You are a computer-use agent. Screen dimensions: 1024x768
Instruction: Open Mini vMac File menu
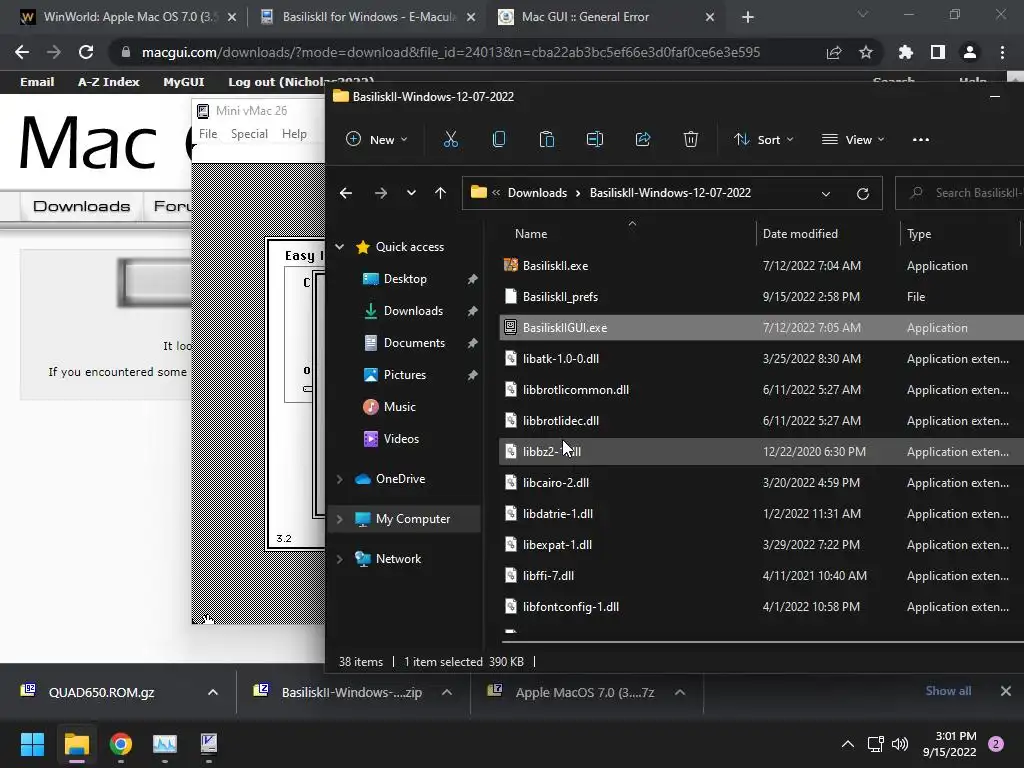click(208, 134)
